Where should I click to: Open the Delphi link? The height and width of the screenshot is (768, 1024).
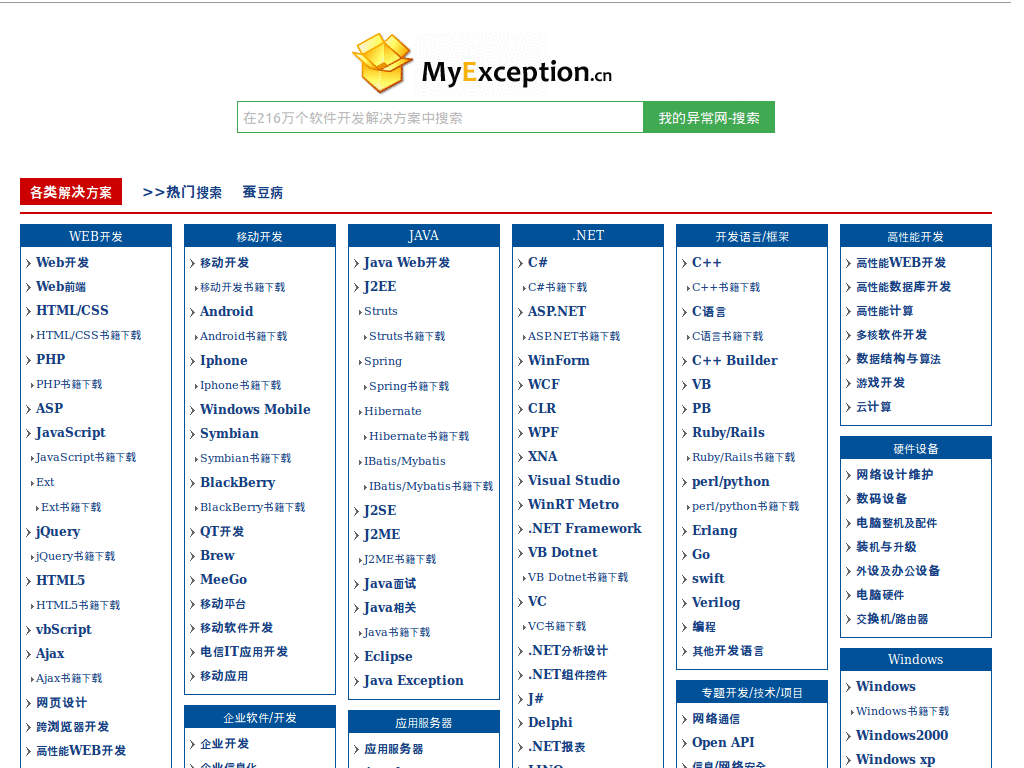pyautogui.click(x=550, y=722)
